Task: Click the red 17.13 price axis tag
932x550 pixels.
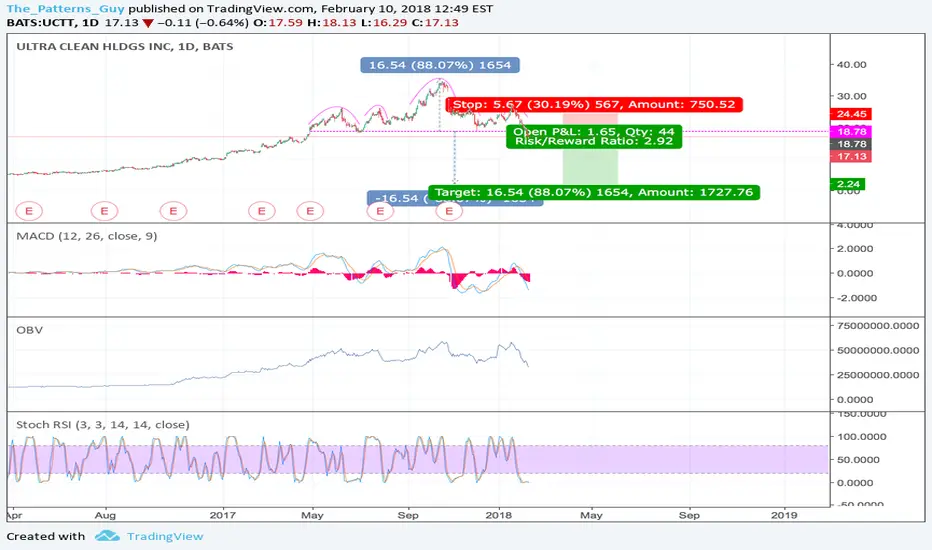Action: coord(851,156)
